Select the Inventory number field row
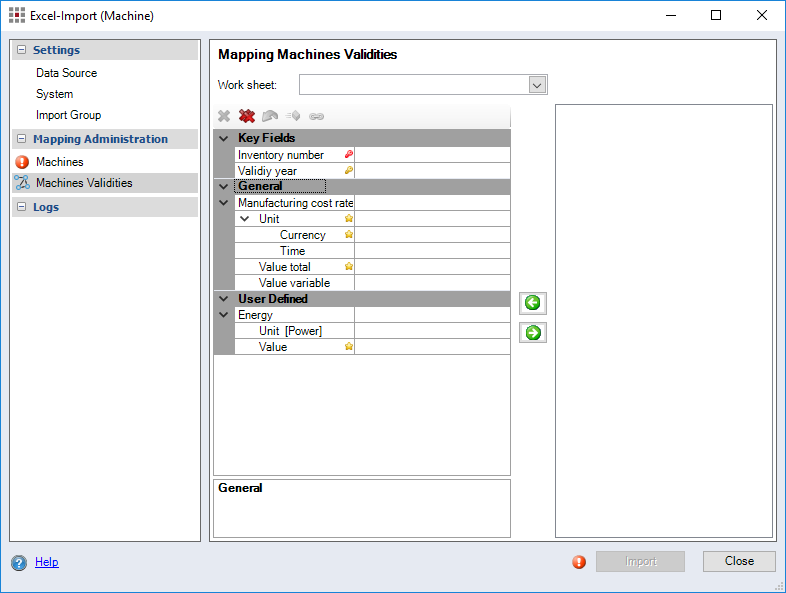 281,155
